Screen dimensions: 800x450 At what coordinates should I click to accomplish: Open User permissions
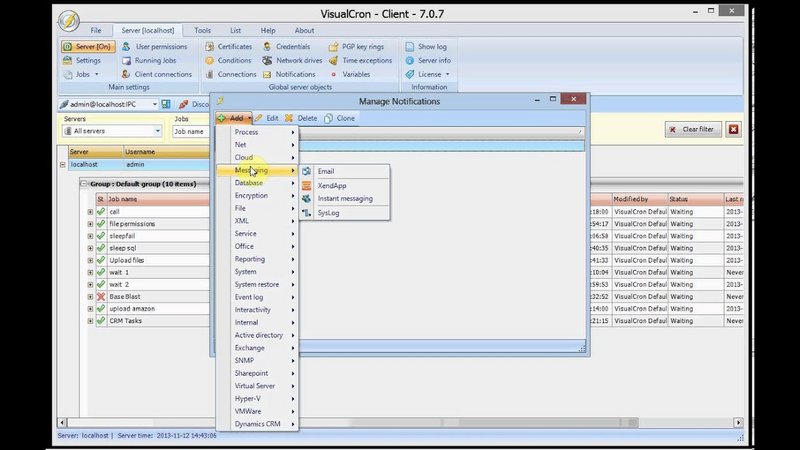point(155,46)
